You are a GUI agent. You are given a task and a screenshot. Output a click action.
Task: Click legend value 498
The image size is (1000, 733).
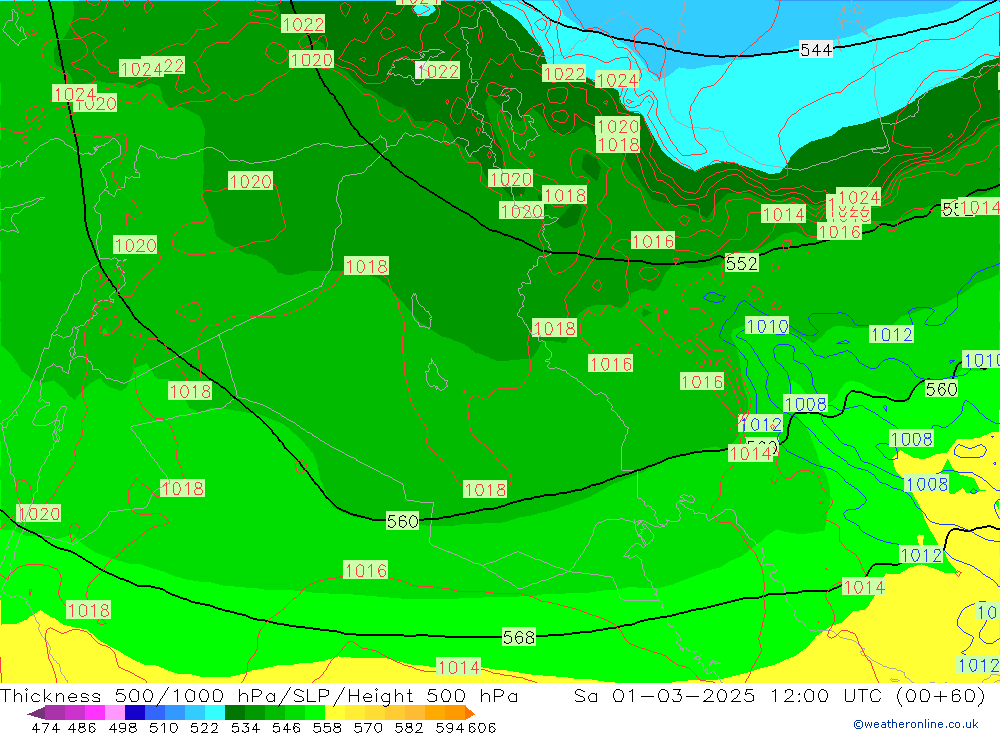[122, 727]
